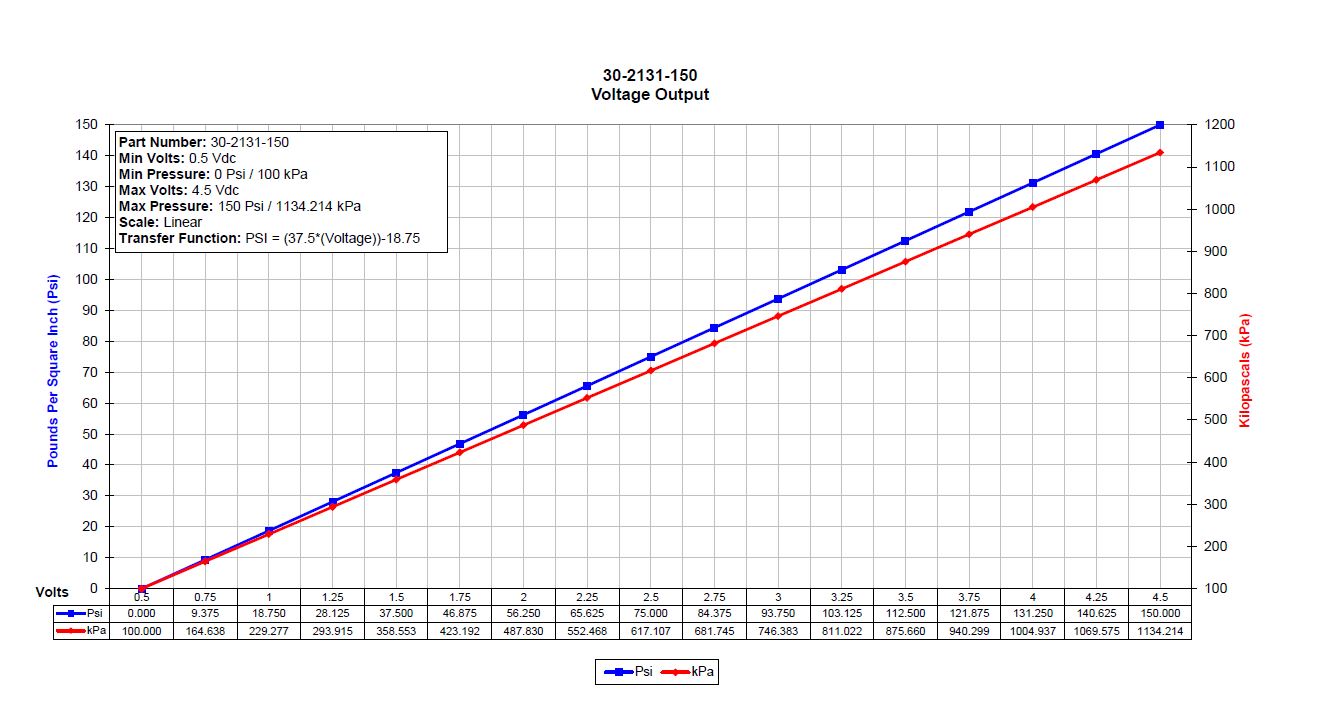This screenshot has height=713, width=1319.
Task: Click kPa table cell 358.553
Action: [396, 631]
